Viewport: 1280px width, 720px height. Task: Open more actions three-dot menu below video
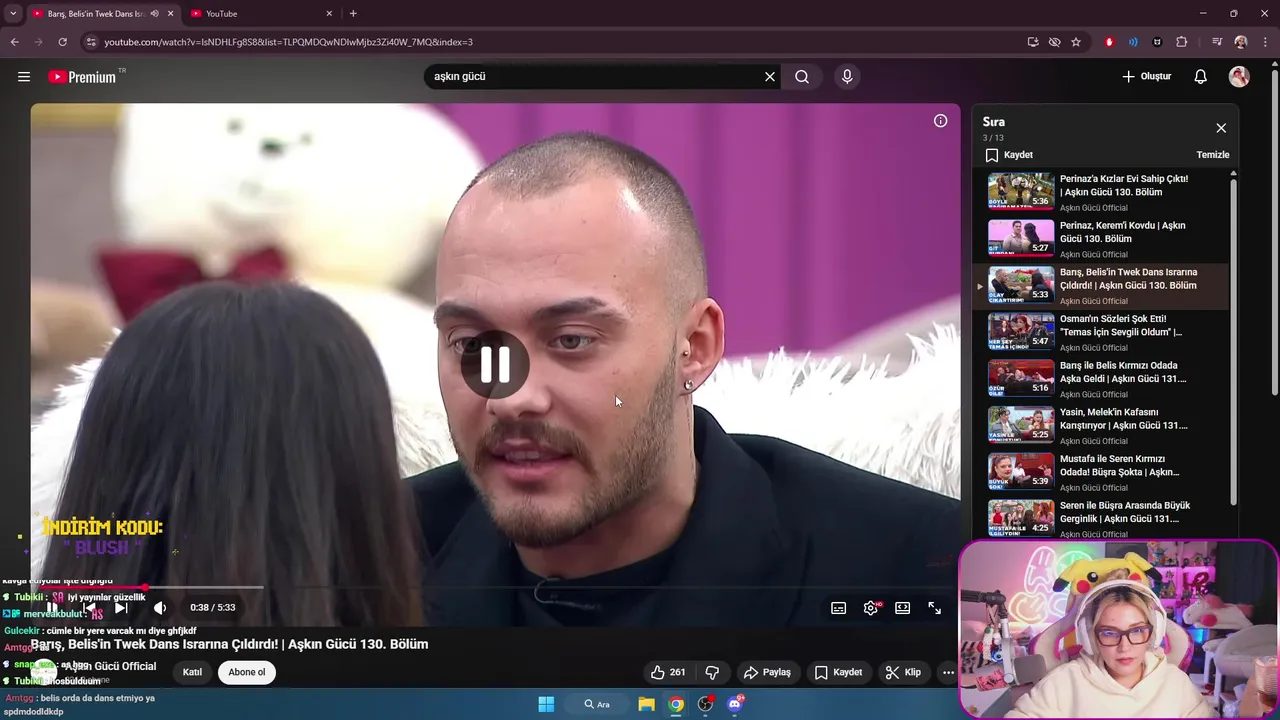(x=948, y=672)
